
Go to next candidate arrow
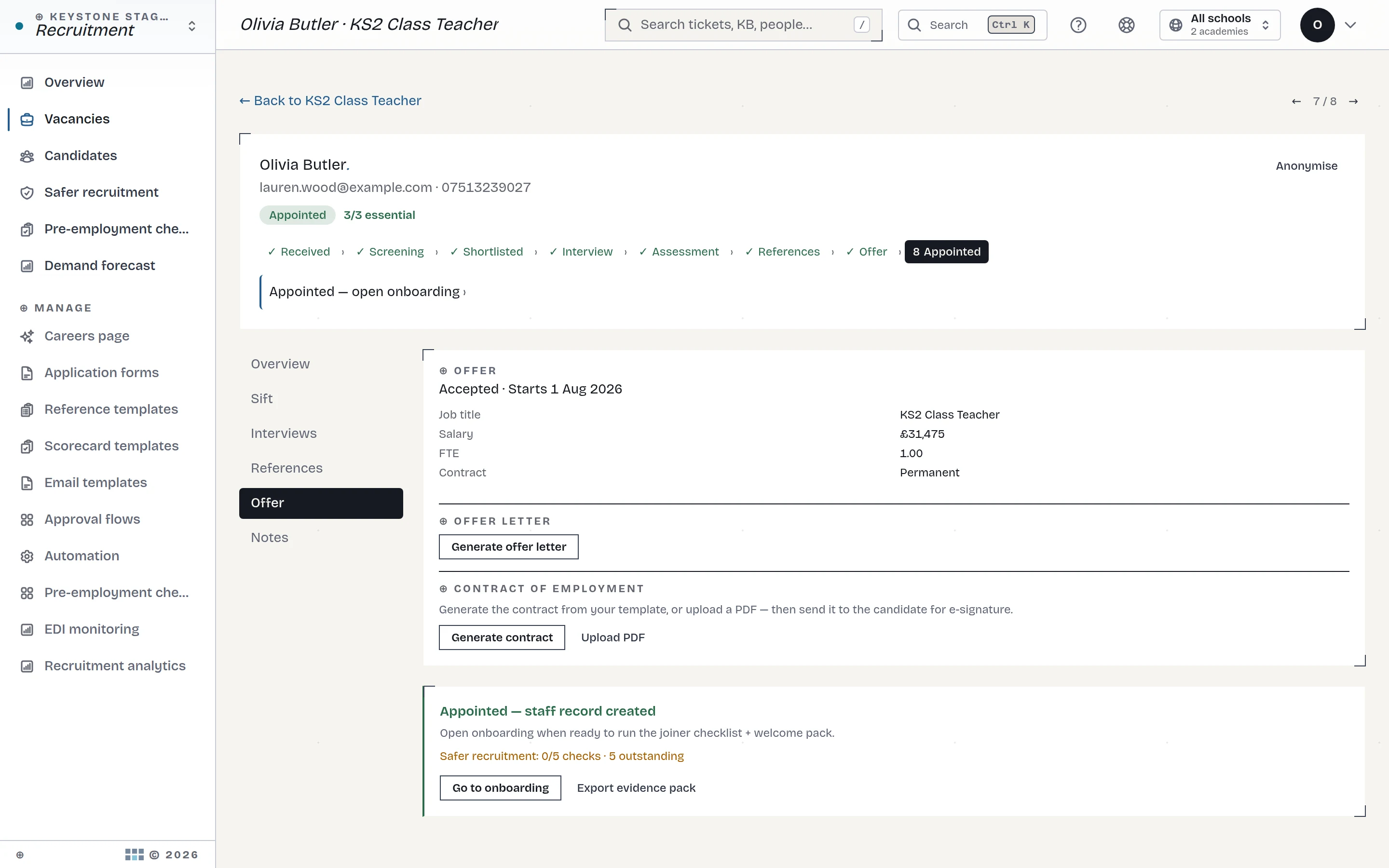click(x=1353, y=102)
